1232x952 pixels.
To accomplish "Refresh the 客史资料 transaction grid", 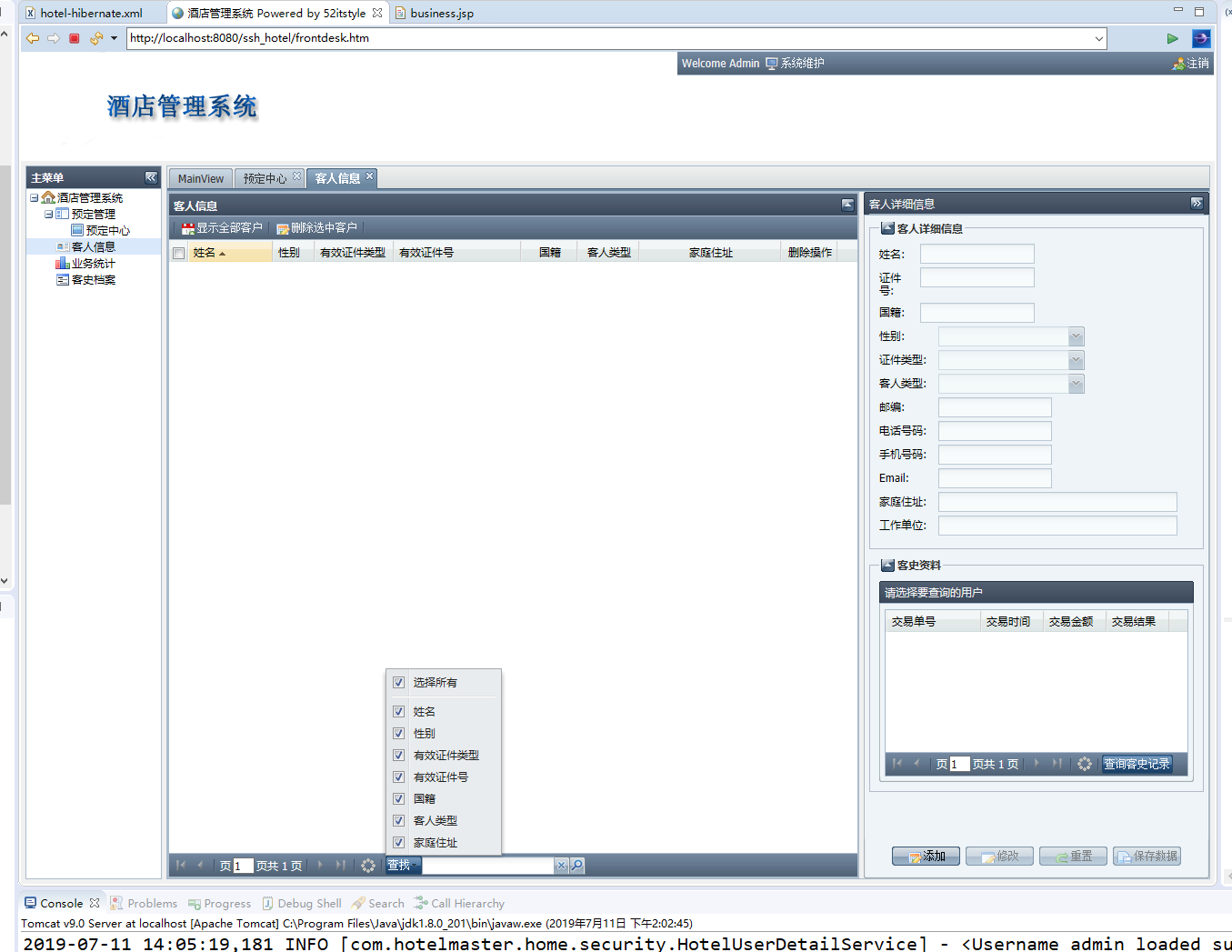I will [x=1085, y=764].
